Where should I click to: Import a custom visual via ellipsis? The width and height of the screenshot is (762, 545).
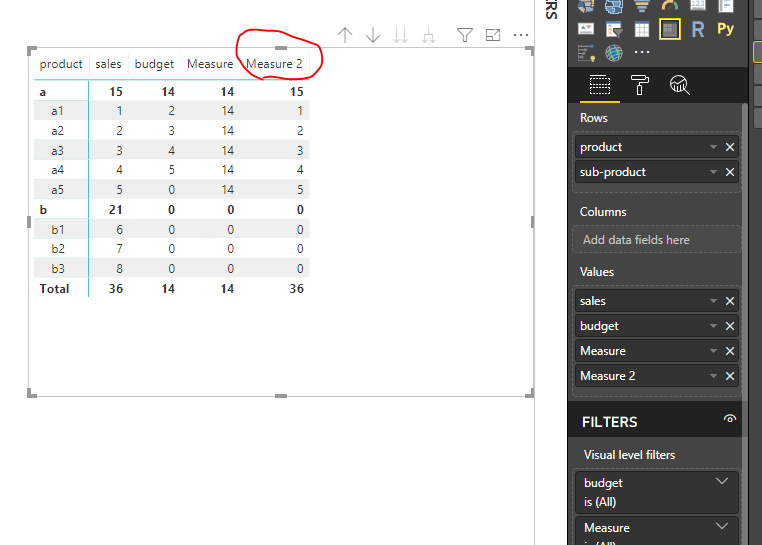(x=642, y=52)
